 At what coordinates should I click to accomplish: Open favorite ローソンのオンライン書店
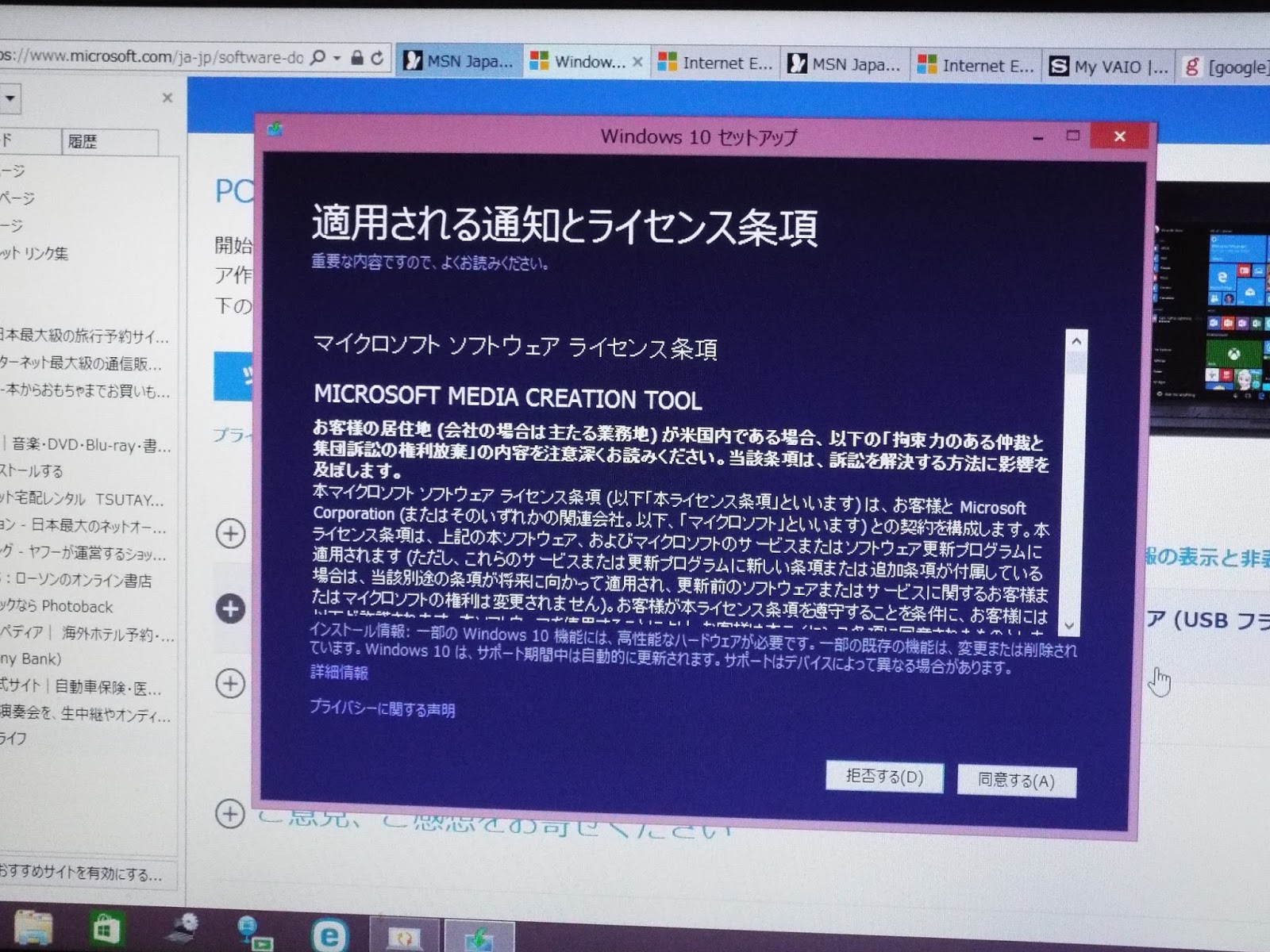pyautogui.click(x=75, y=580)
